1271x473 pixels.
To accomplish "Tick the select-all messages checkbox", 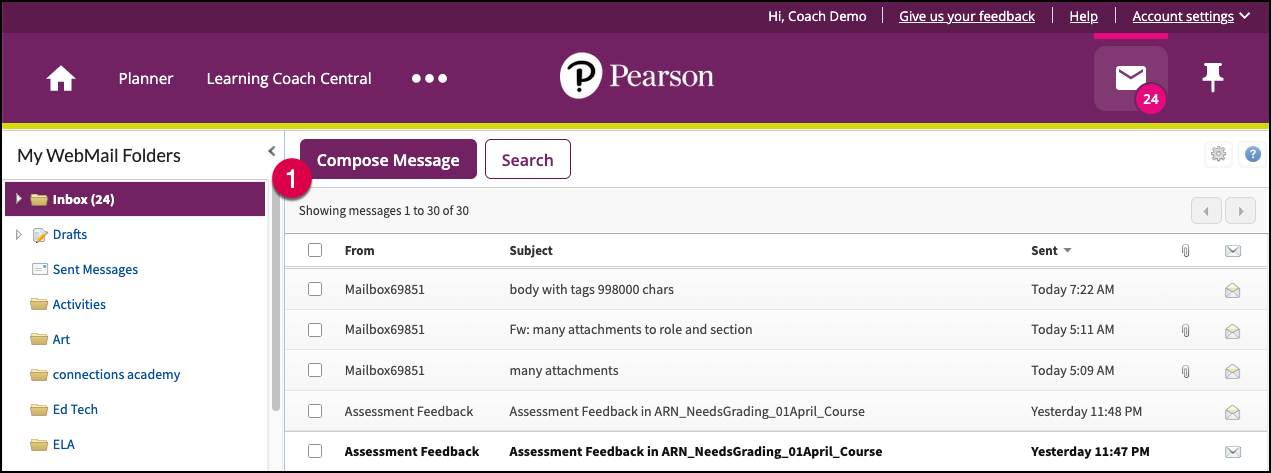I will click(x=315, y=250).
